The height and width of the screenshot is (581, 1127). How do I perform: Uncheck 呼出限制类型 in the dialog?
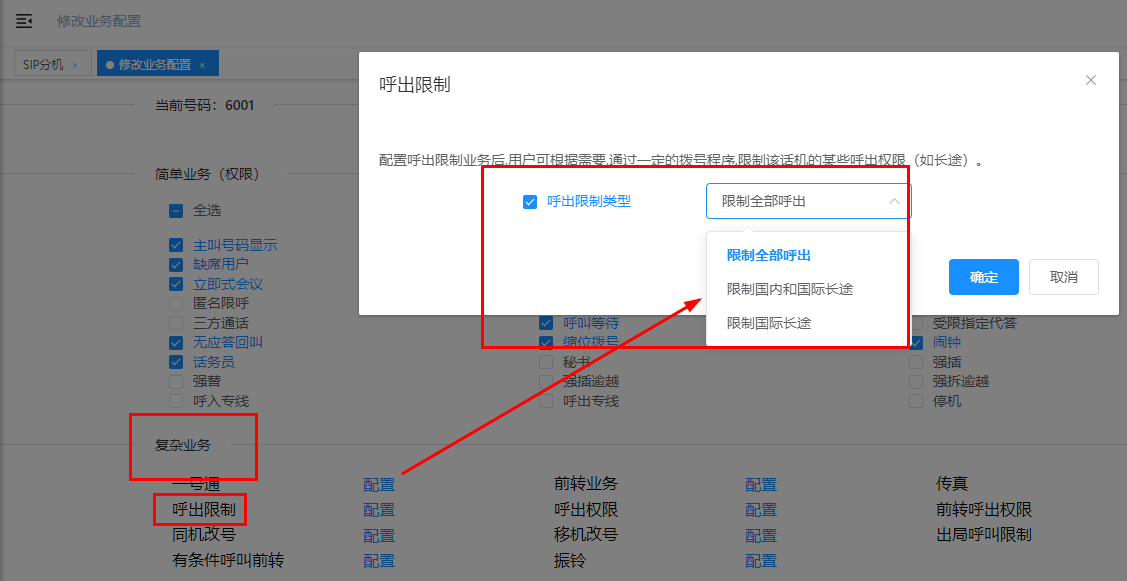click(x=530, y=200)
